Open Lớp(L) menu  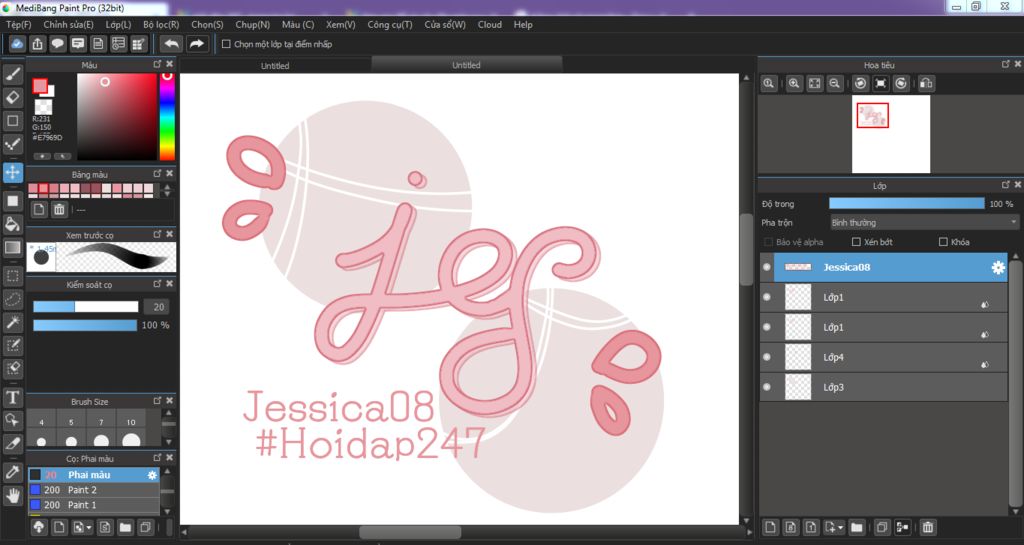(x=118, y=25)
